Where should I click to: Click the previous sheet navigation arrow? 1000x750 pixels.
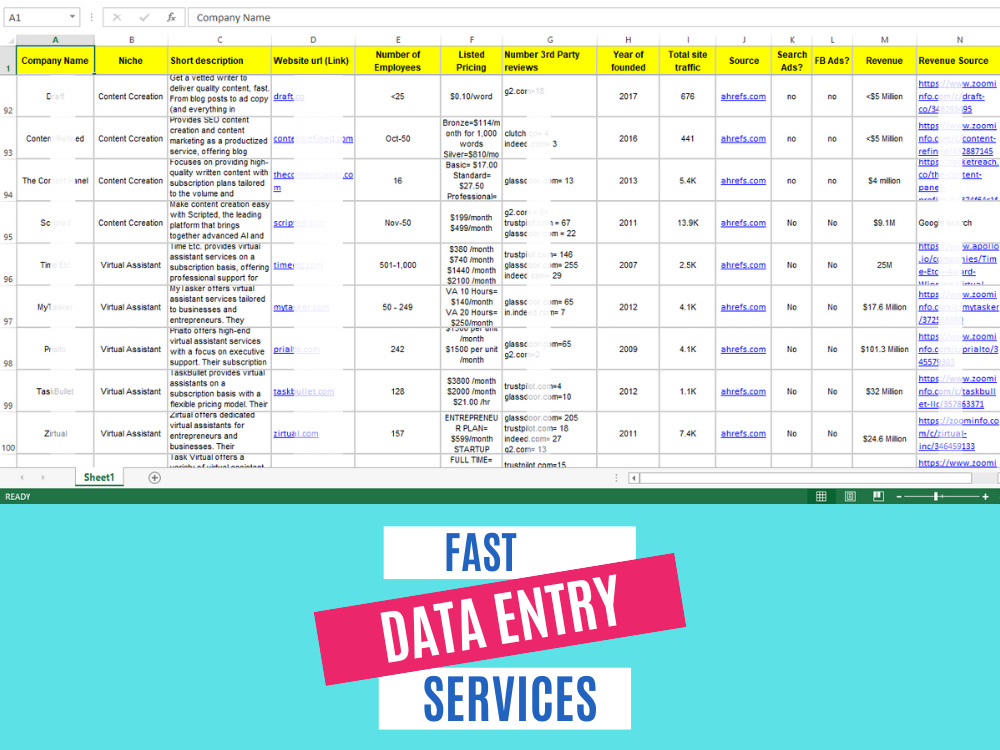22,477
